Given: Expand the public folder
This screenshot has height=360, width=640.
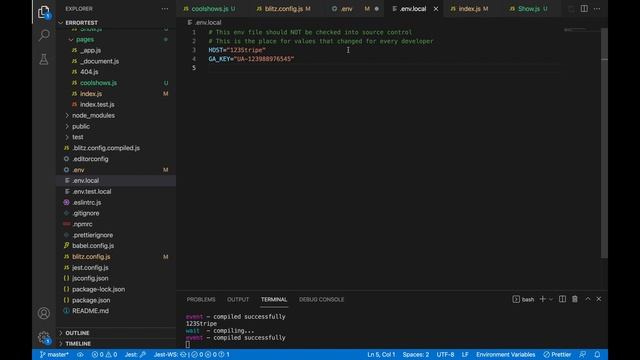Looking at the screenshot, I should [x=81, y=127].
